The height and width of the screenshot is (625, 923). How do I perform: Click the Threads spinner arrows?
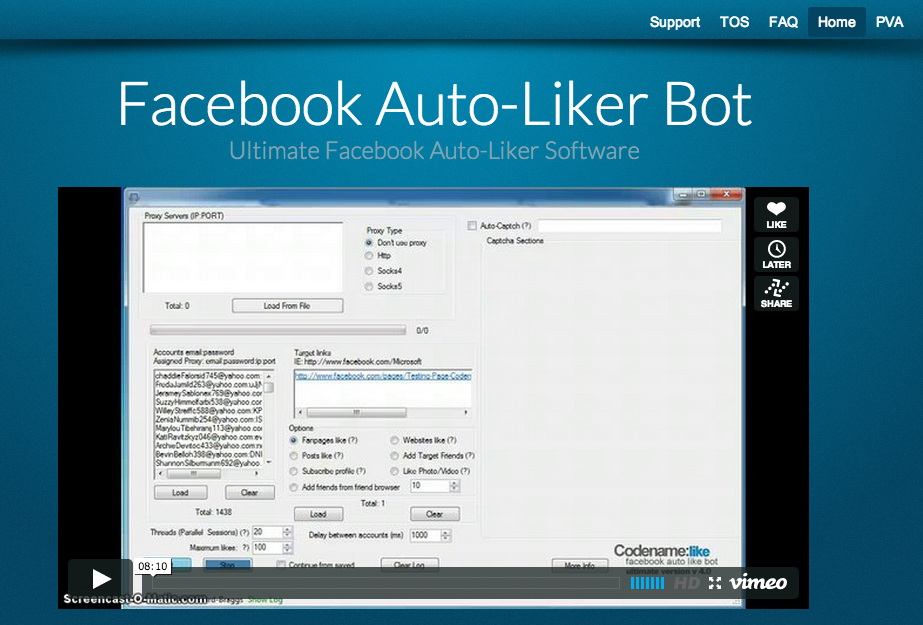(287, 532)
